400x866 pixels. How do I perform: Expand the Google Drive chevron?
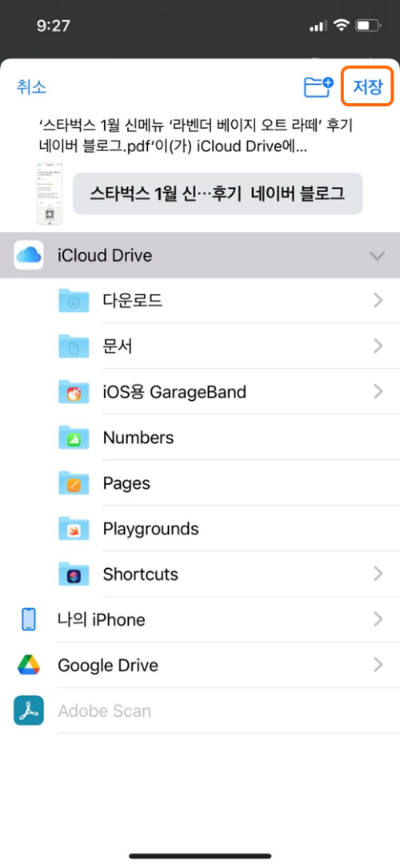pyautogui.click(x=378, y=664)
